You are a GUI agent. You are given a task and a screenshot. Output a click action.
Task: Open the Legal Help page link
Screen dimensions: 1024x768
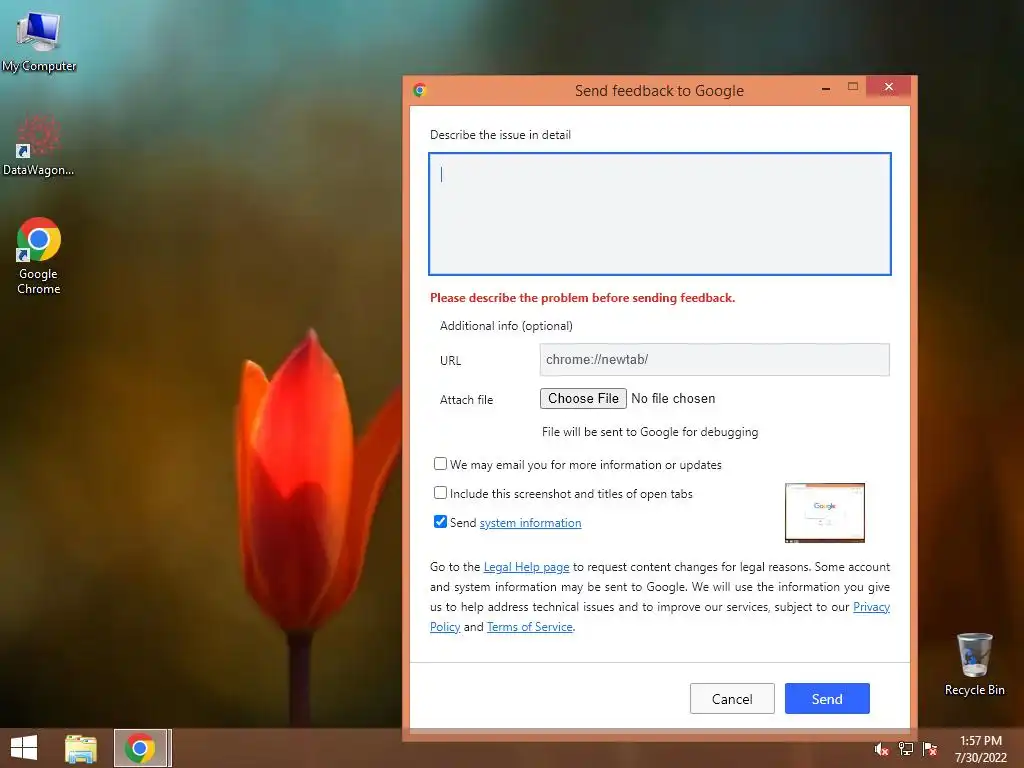tap(526, 567)
